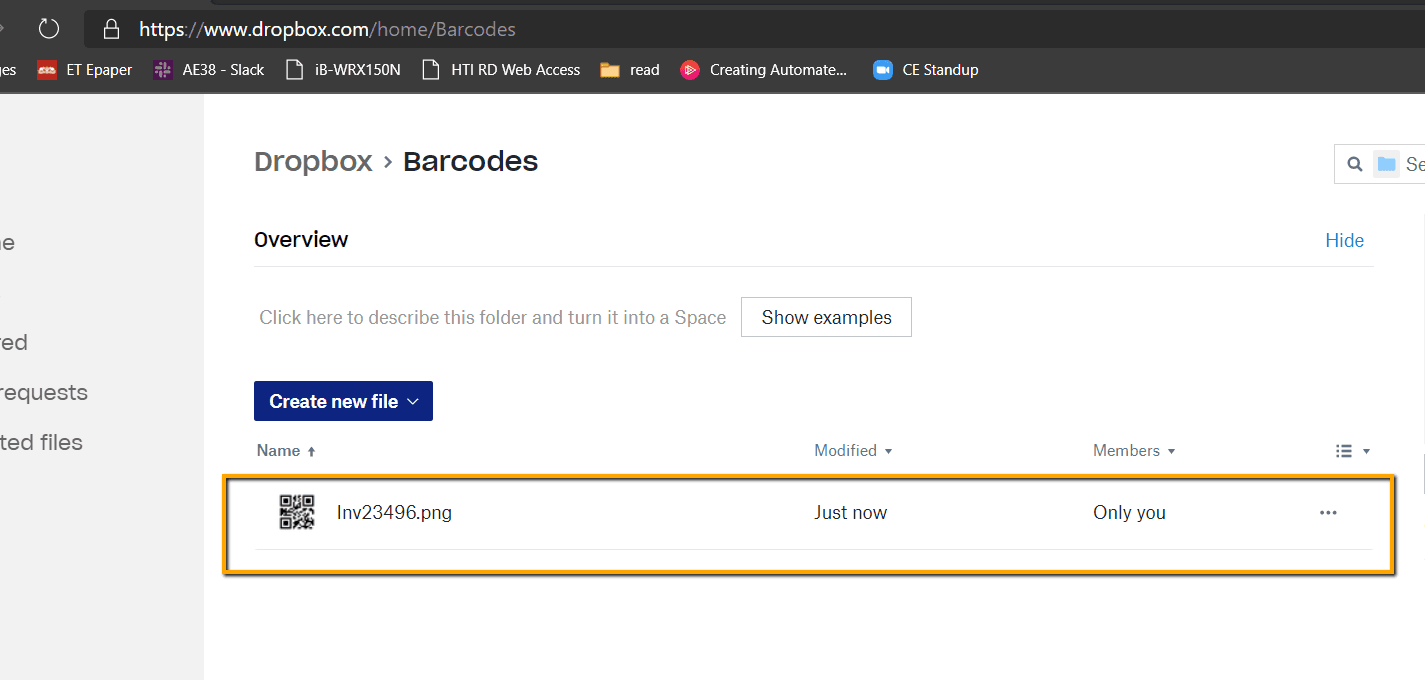Viewport: 1425px width, 680px height.
Task: Hide the Overview section
Action: click(x=1344, y=240)
